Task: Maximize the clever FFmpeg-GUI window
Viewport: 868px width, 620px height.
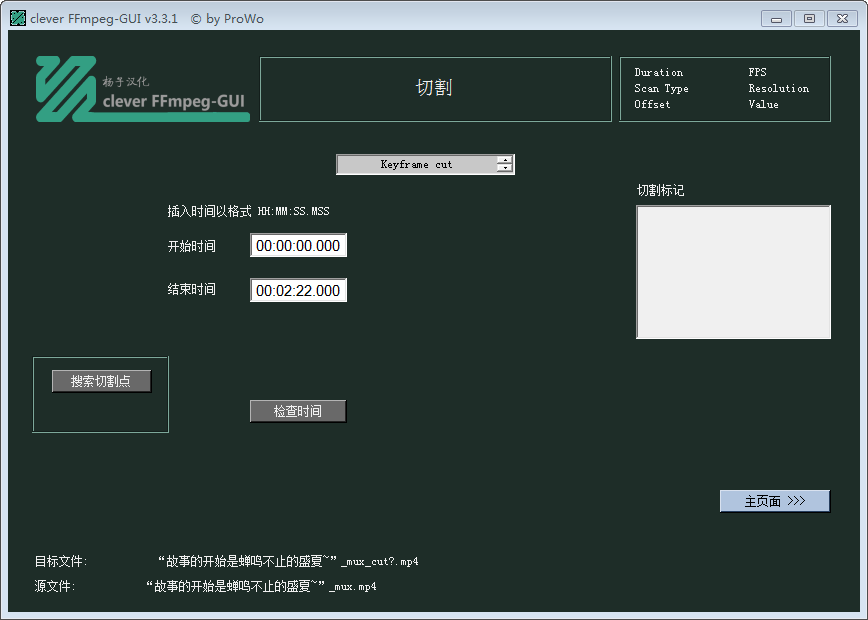Action: tap(809, 18)
